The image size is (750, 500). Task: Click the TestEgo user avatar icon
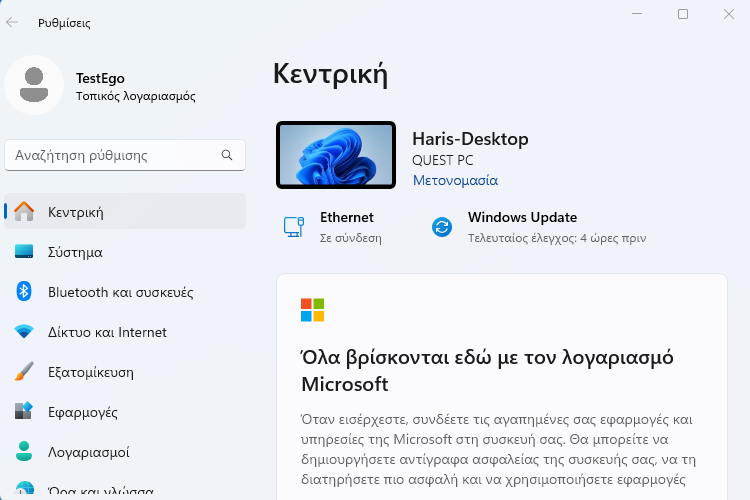34,85
